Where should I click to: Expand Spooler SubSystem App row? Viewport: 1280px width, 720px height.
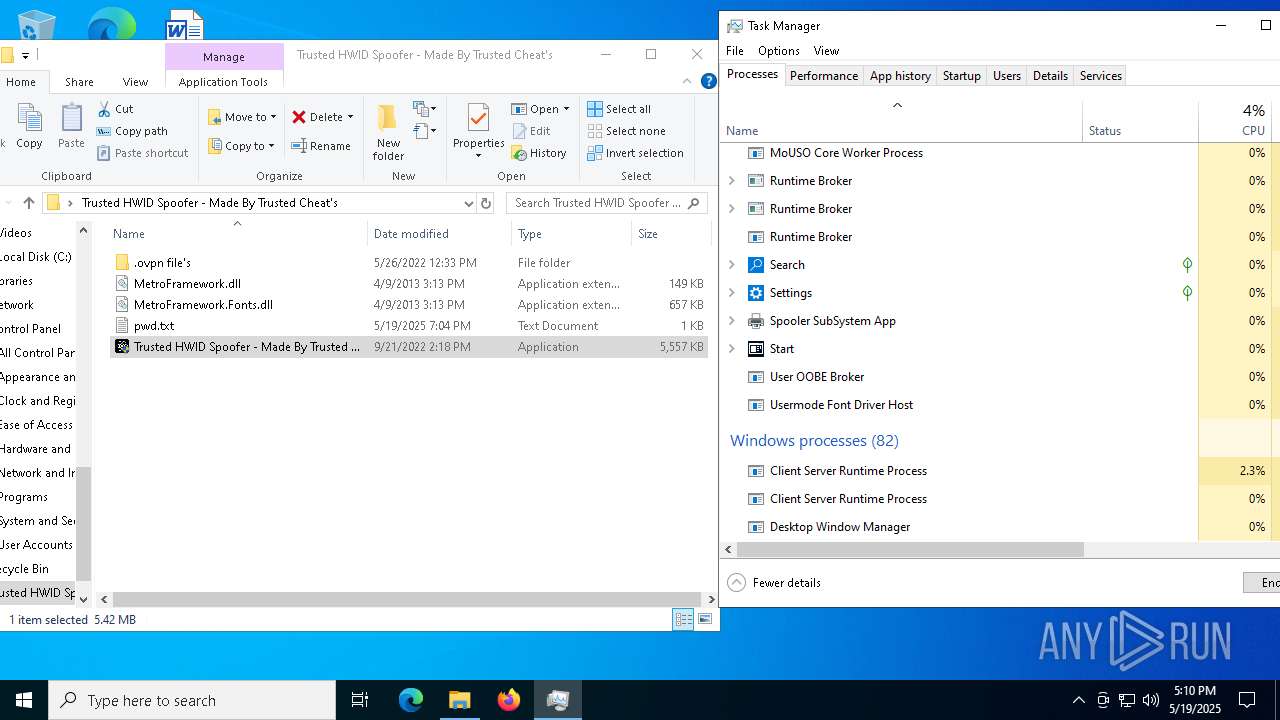click(x=732, y=321)
